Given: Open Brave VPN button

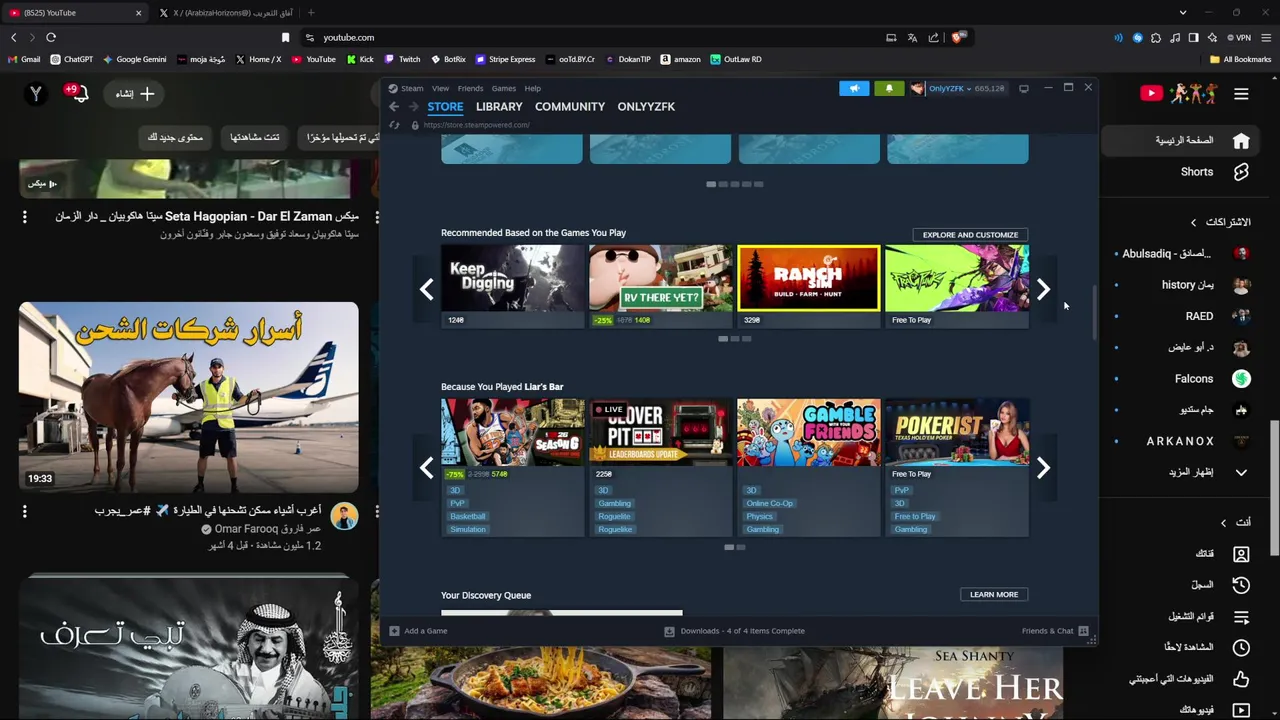Looking at the screenshot, I should click(x=1239, y=37).
